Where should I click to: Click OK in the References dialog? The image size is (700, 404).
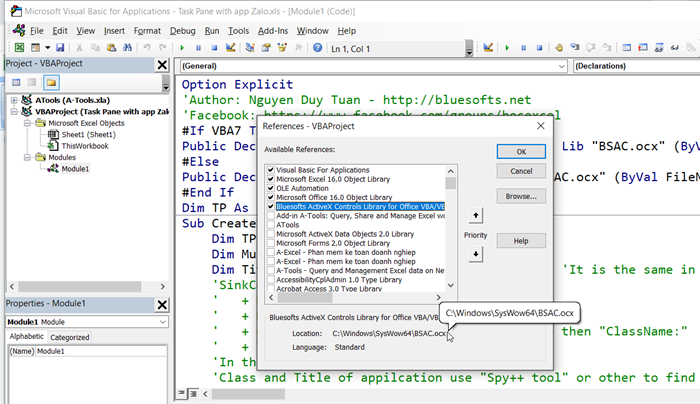coord(521,151)
